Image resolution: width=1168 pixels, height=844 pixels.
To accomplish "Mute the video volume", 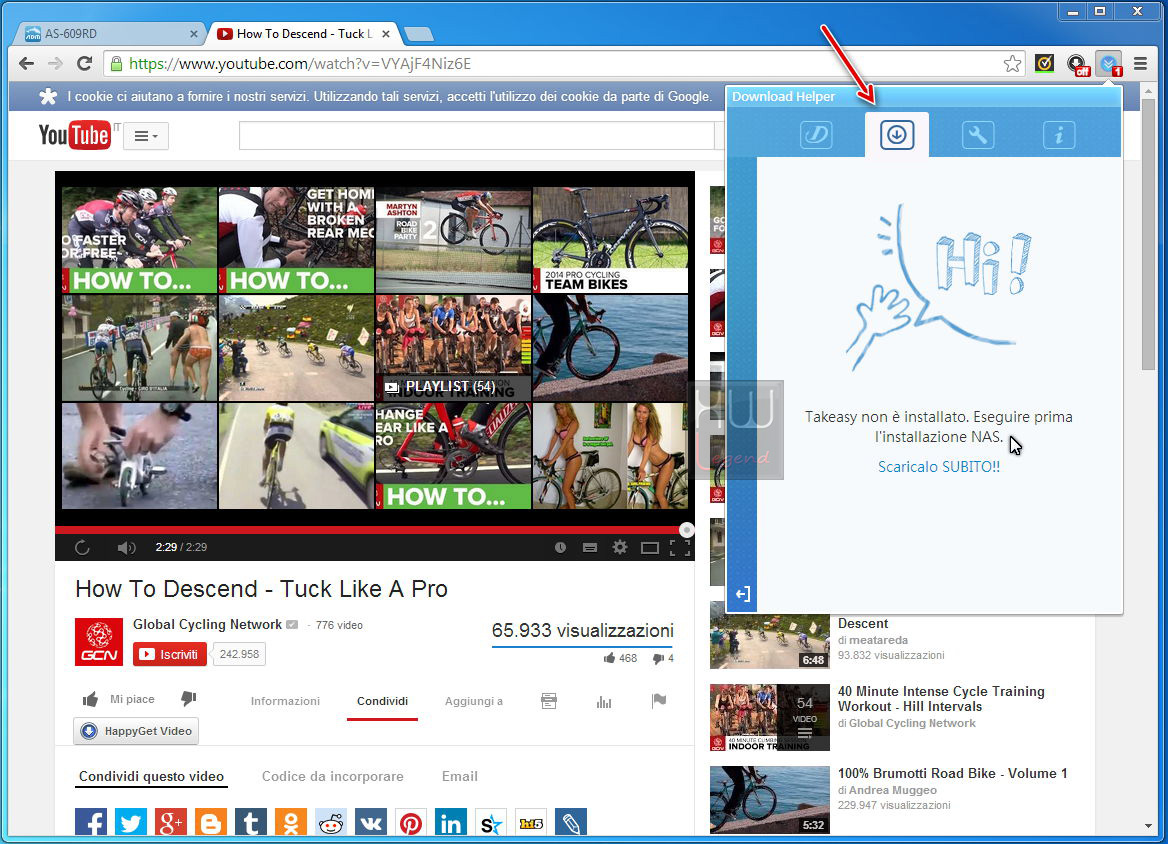I will pyautogui.click(x=126, y=548).
